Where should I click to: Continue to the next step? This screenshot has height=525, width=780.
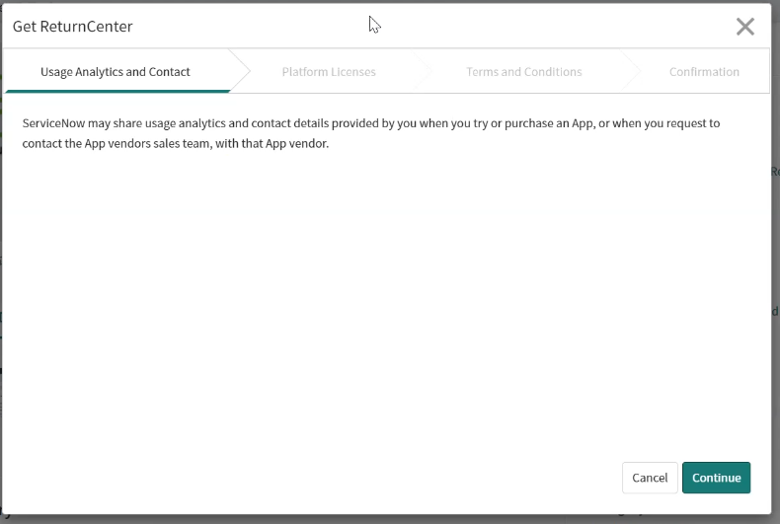(716, 478)
